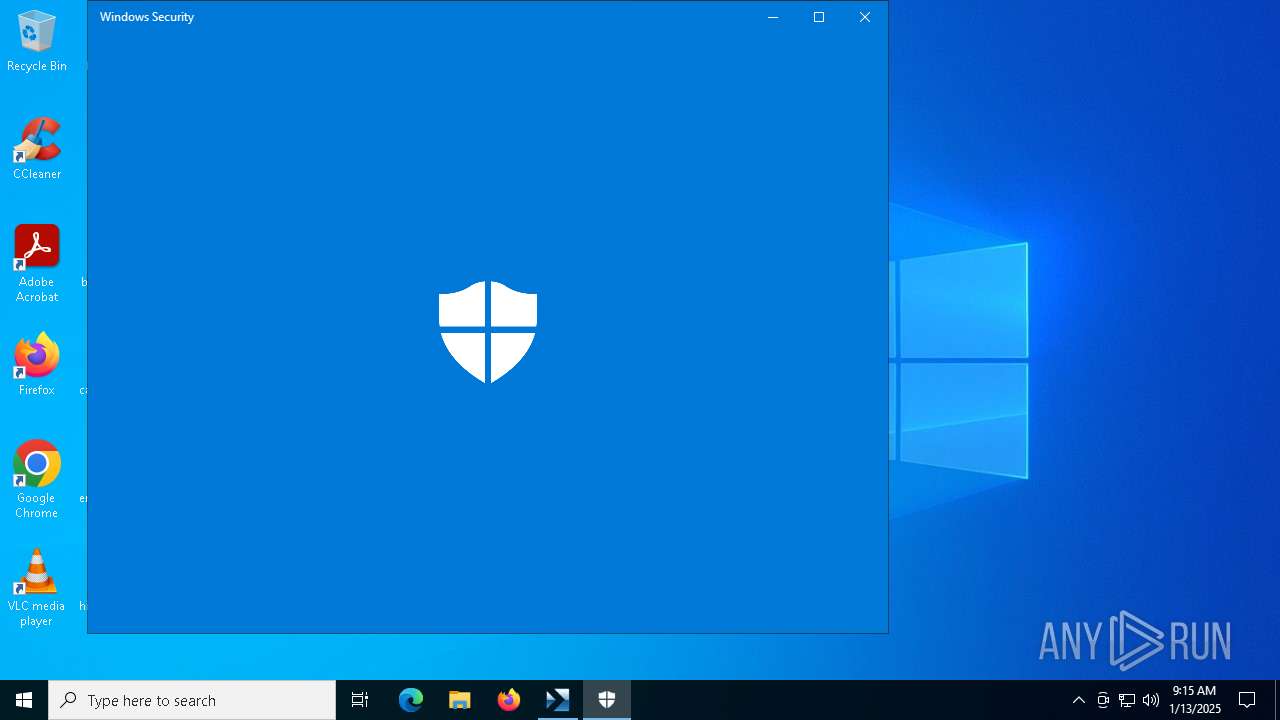Screen dimensions: 1280x720
Task: Click the meet-now tray icon
Action: pos(1103,700)
